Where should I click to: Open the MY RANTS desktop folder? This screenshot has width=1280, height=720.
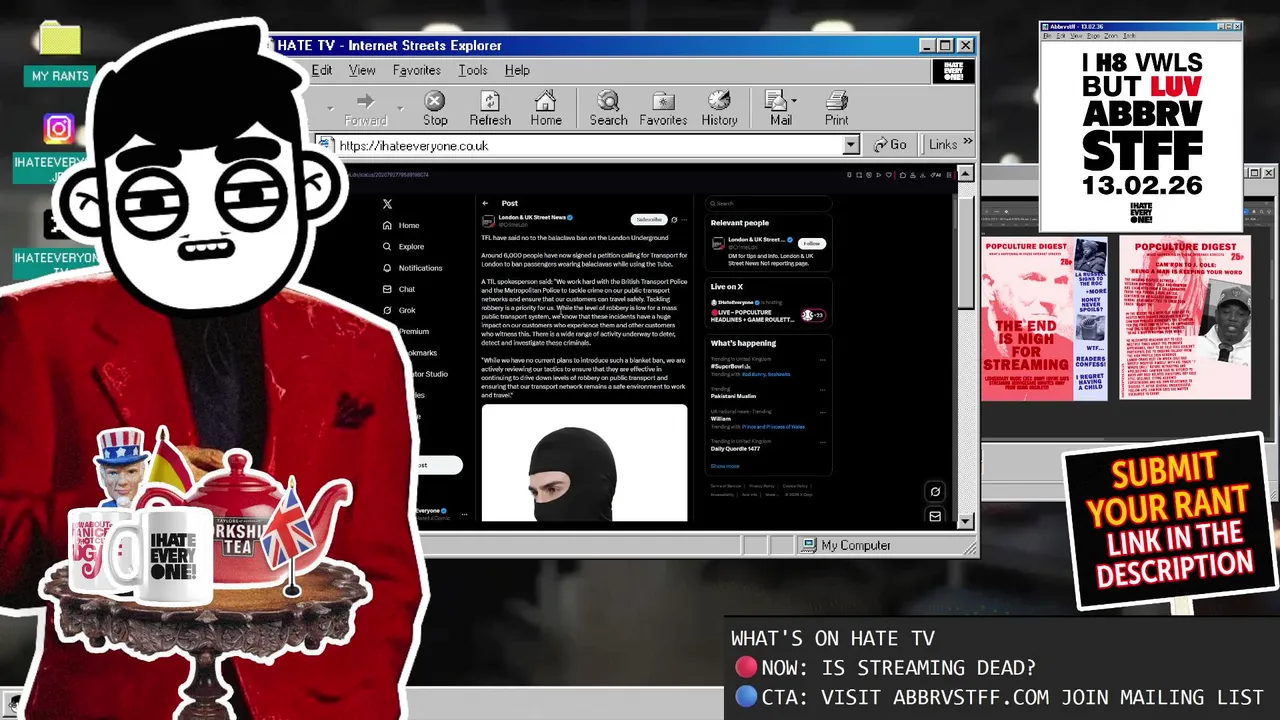(60, 55)
